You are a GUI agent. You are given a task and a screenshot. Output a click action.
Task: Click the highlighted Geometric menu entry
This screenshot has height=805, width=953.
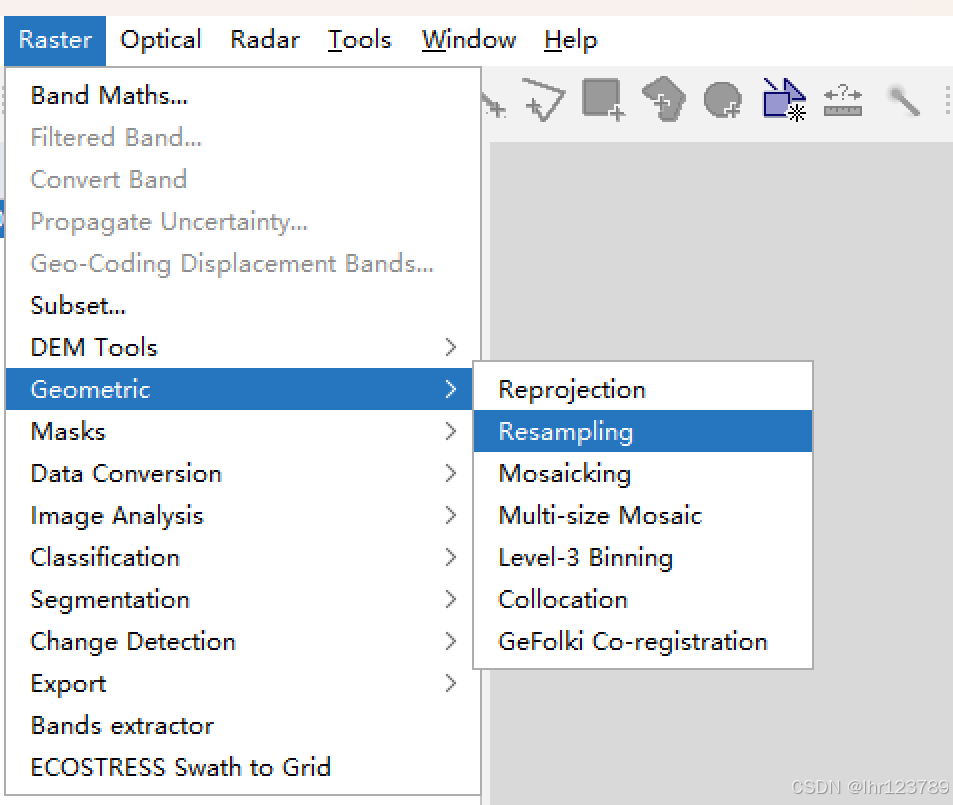pos(239,389)
